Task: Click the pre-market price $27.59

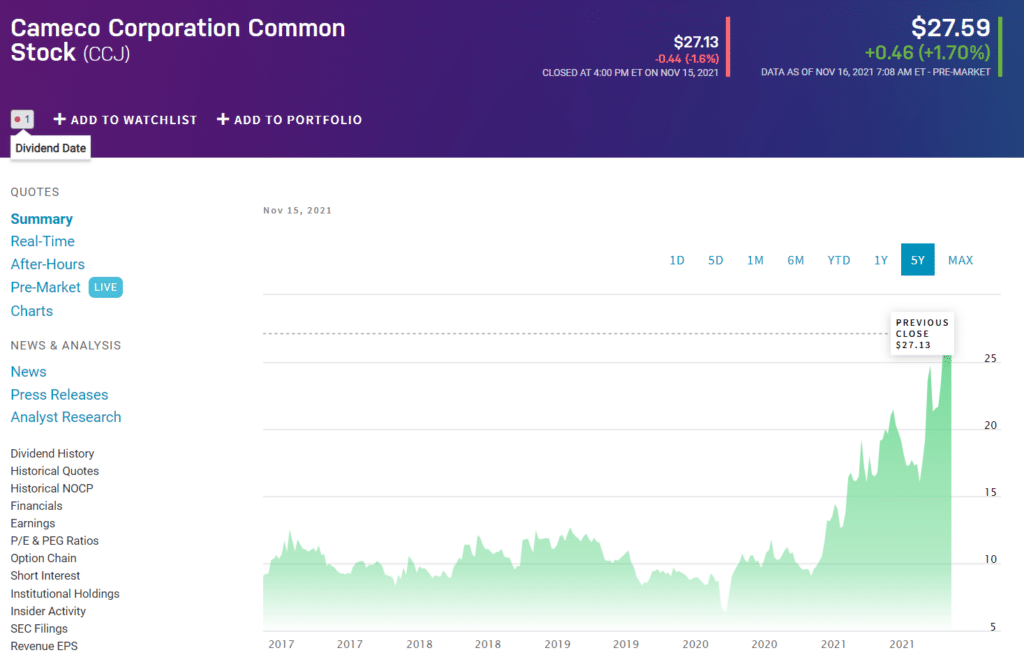Action: [950, 27]
